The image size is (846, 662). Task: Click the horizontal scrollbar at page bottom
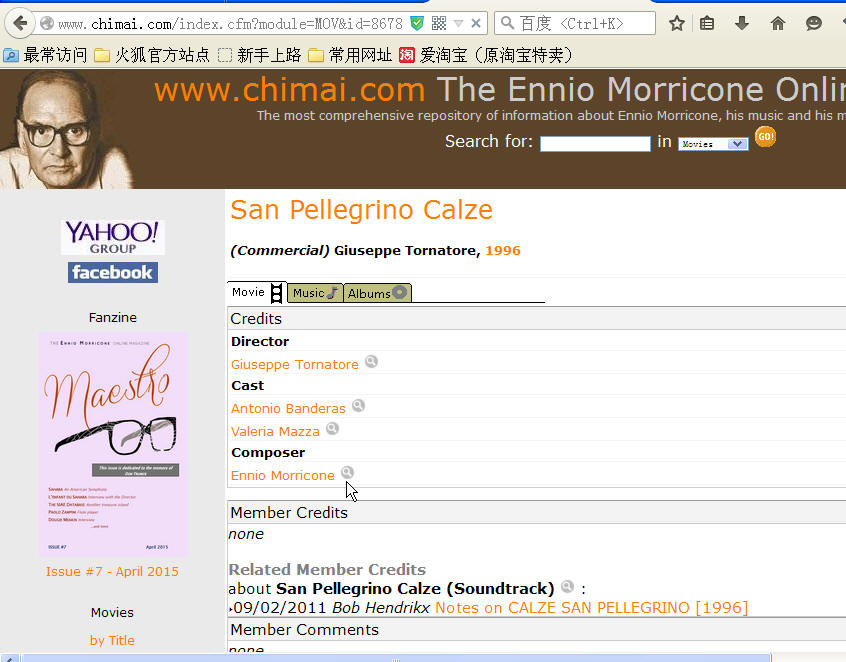(396, 658)
